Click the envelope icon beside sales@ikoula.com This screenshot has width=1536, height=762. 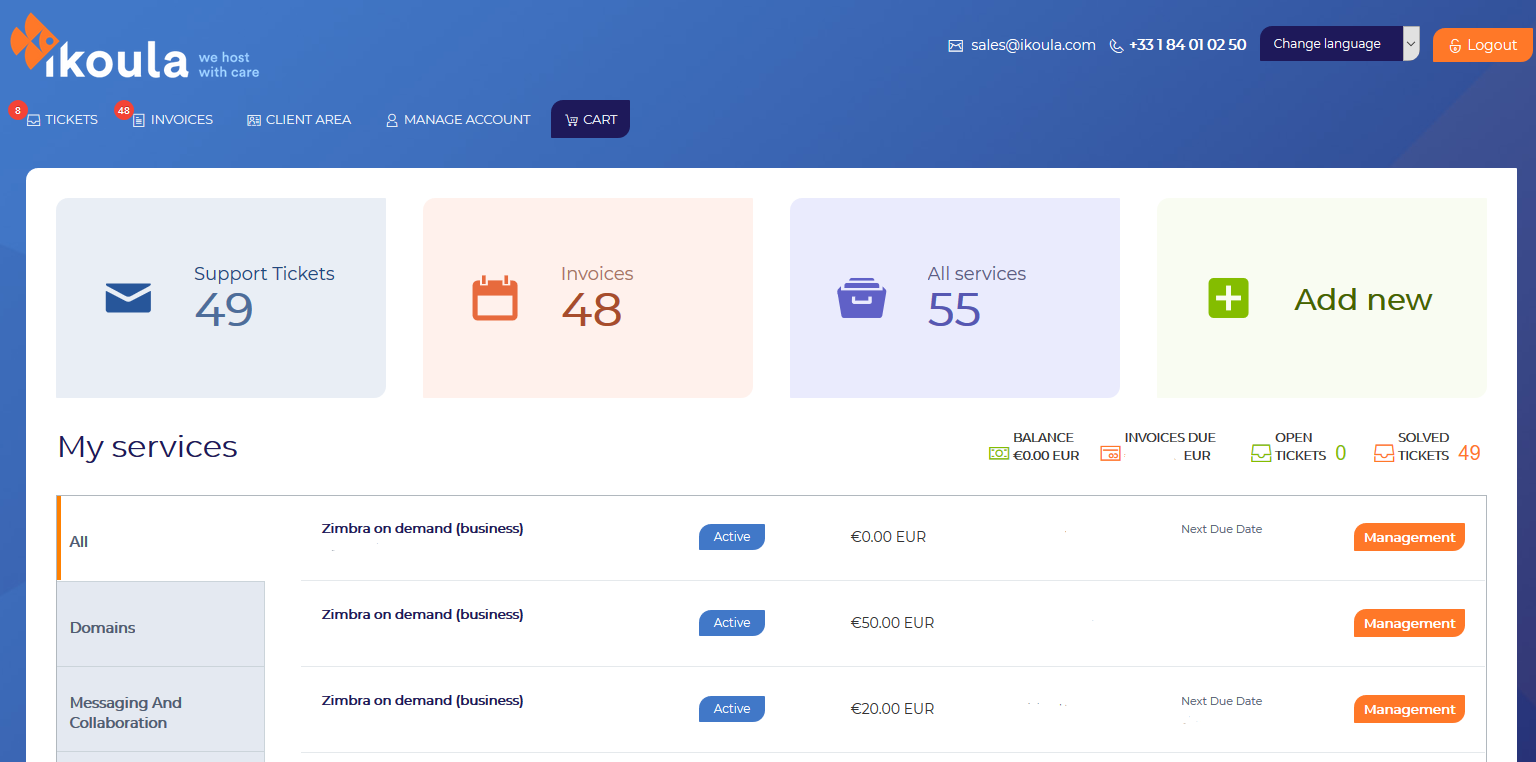pos(955,45)
